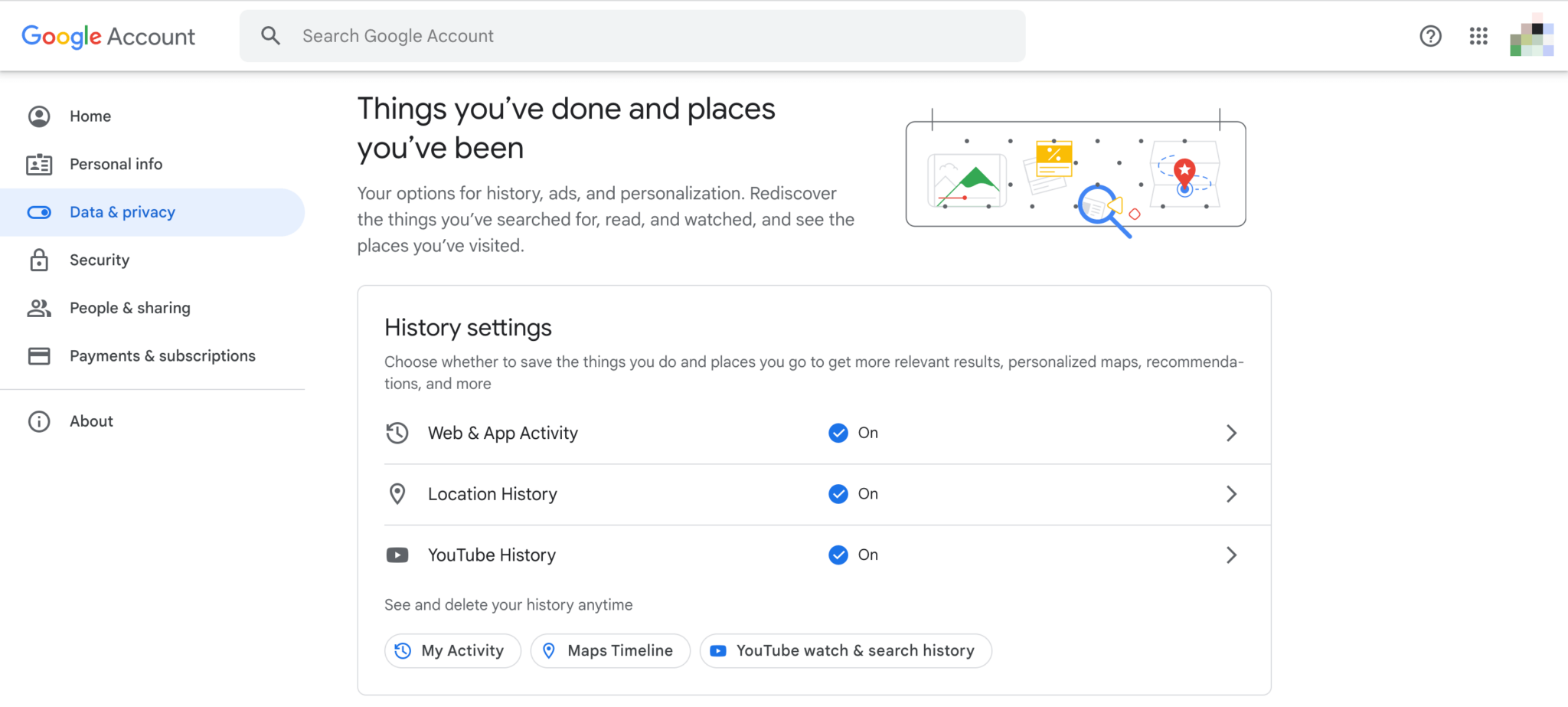Viewport: 1568px width, 707px height.
Task: Click the Web & App Activity clock icon
Action: click(397, 433)
